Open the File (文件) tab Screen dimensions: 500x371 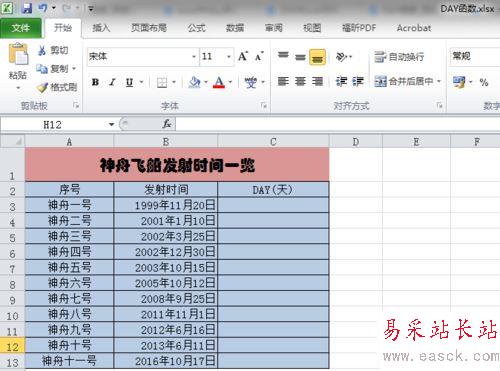point(21,28)
